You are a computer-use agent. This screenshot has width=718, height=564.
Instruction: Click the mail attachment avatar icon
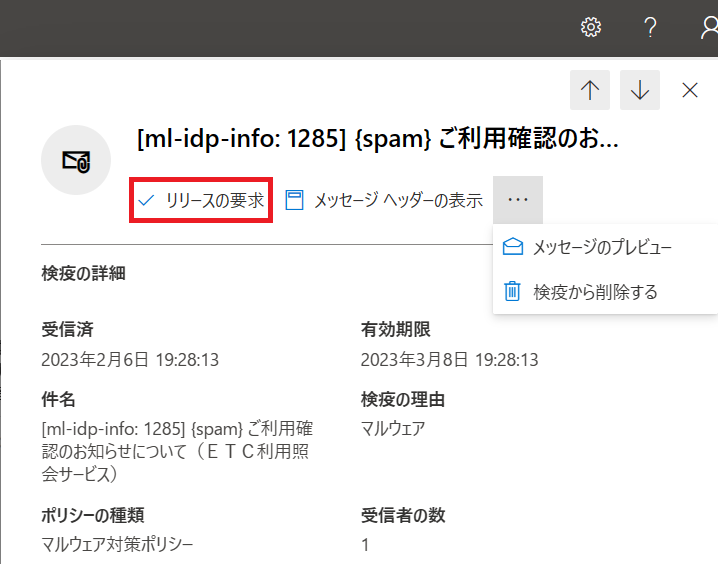[x=76, y=160]
